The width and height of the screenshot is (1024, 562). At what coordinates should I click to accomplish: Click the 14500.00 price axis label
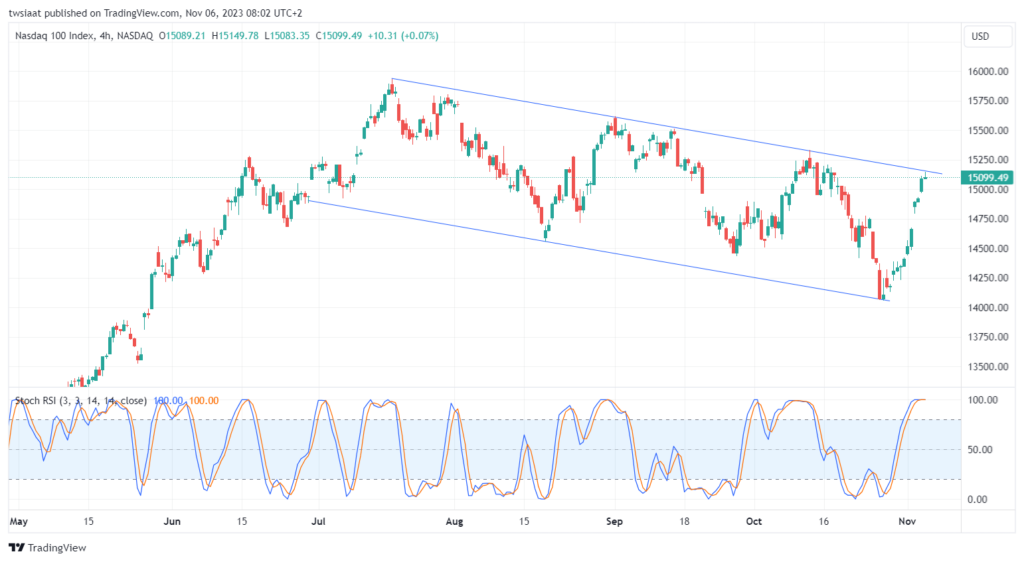988,249
